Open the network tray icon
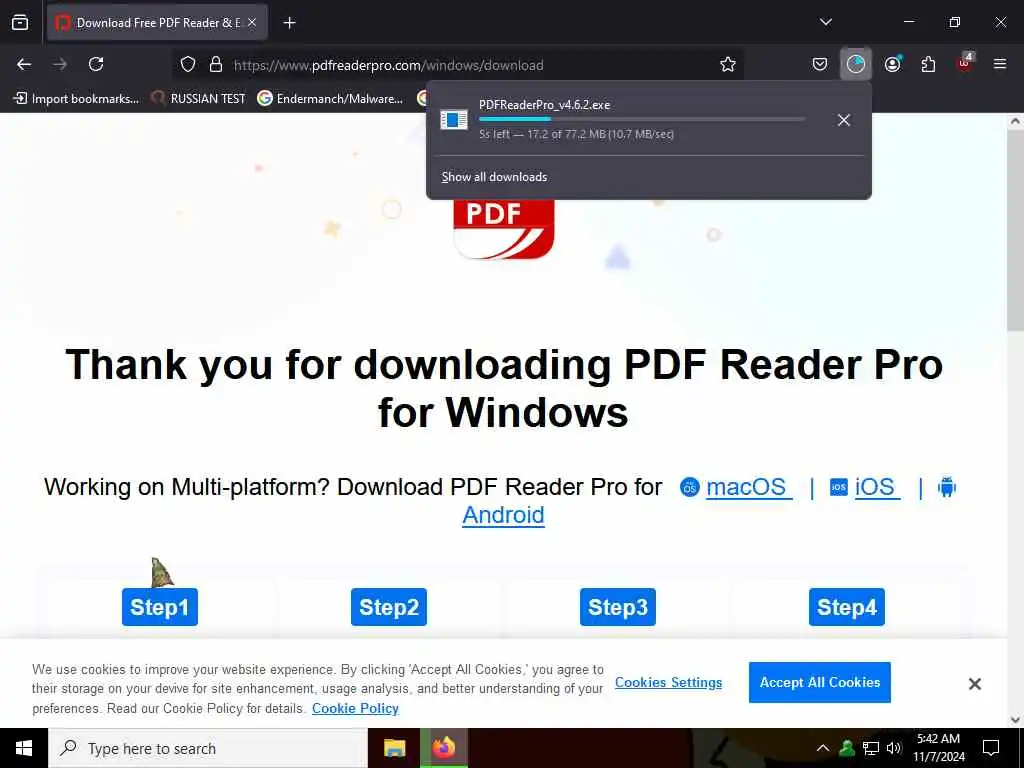The width and height of the screenshot is (1024, 768). point(871,748)
